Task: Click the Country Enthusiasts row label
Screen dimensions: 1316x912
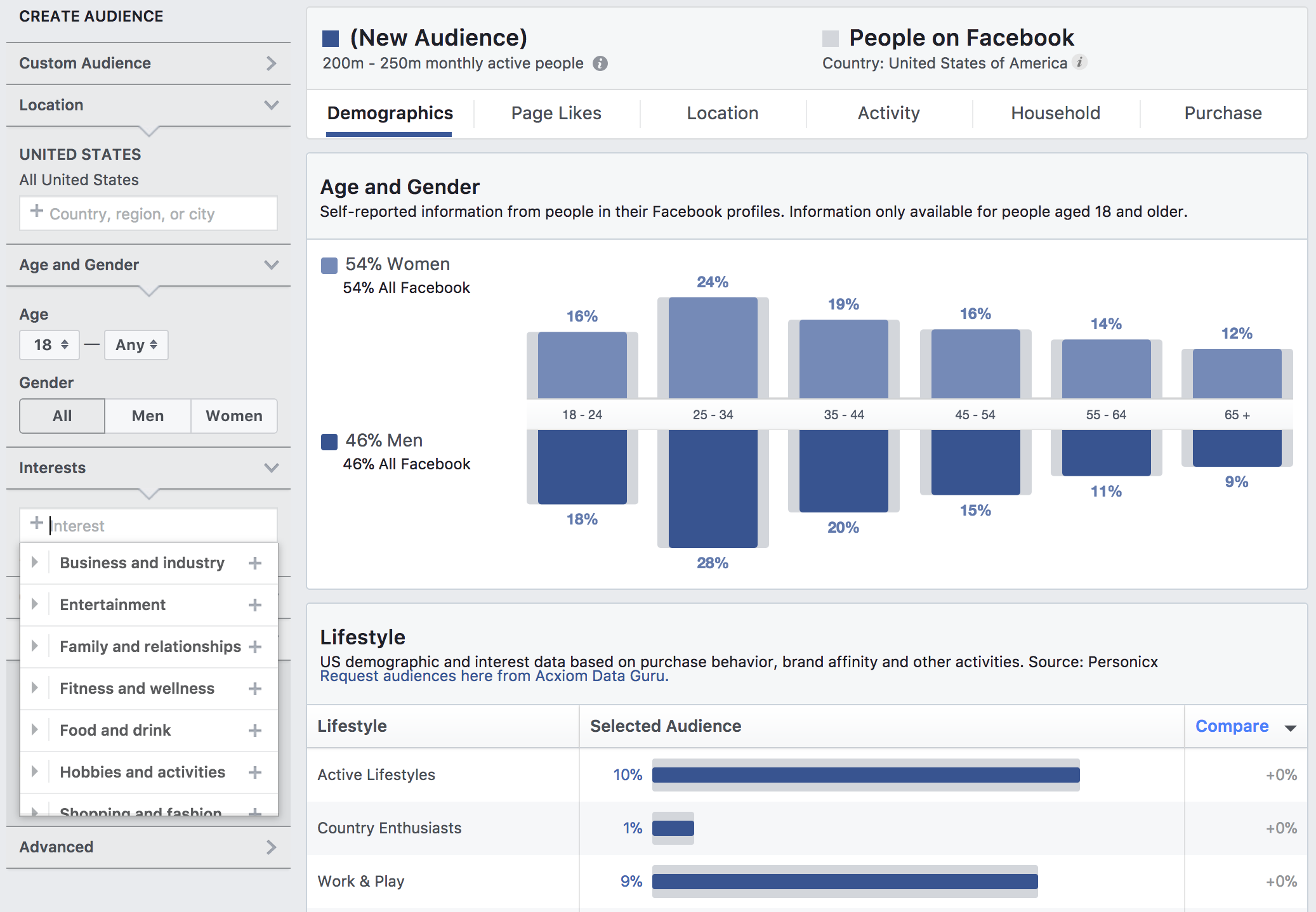Action: coord(390,828)
